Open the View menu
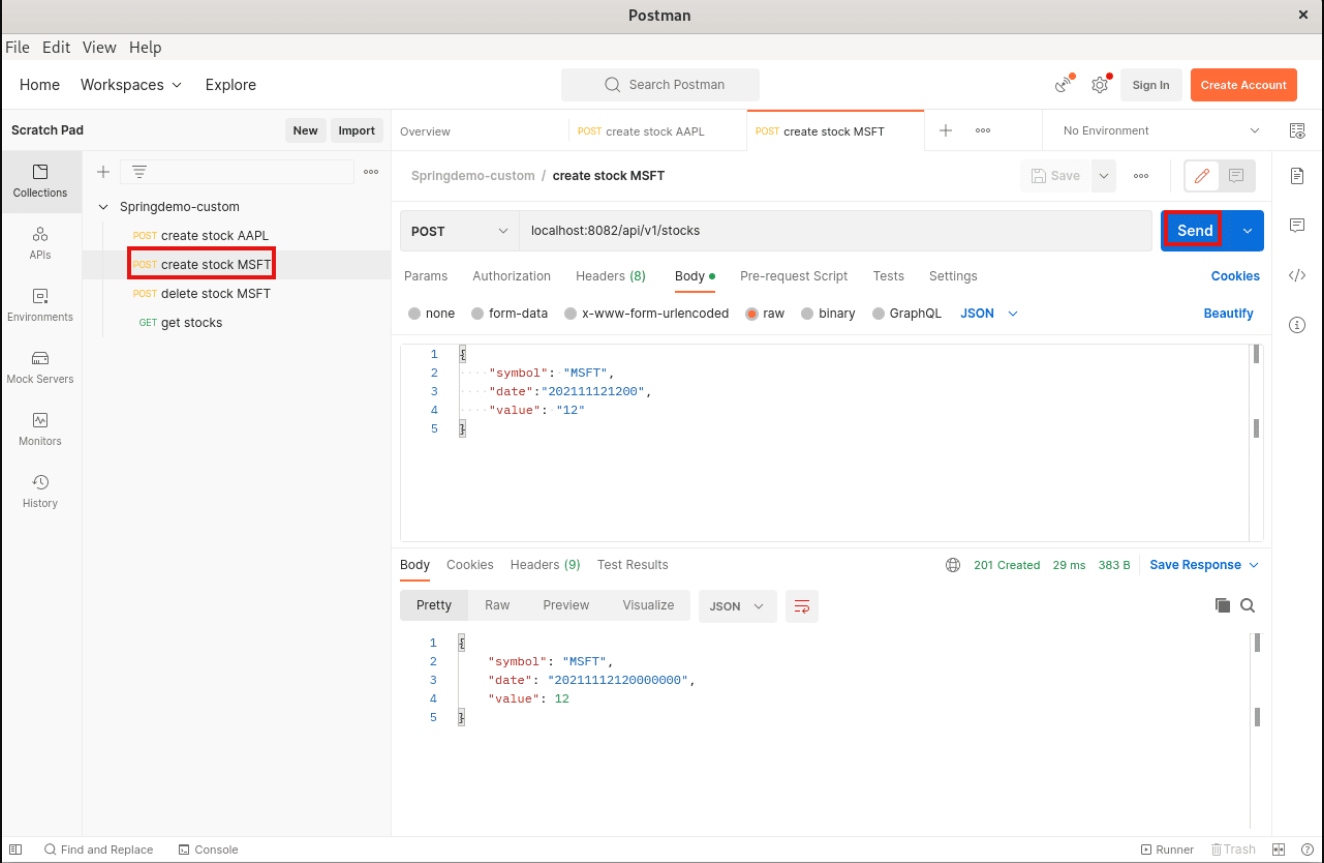 [99, 47]
